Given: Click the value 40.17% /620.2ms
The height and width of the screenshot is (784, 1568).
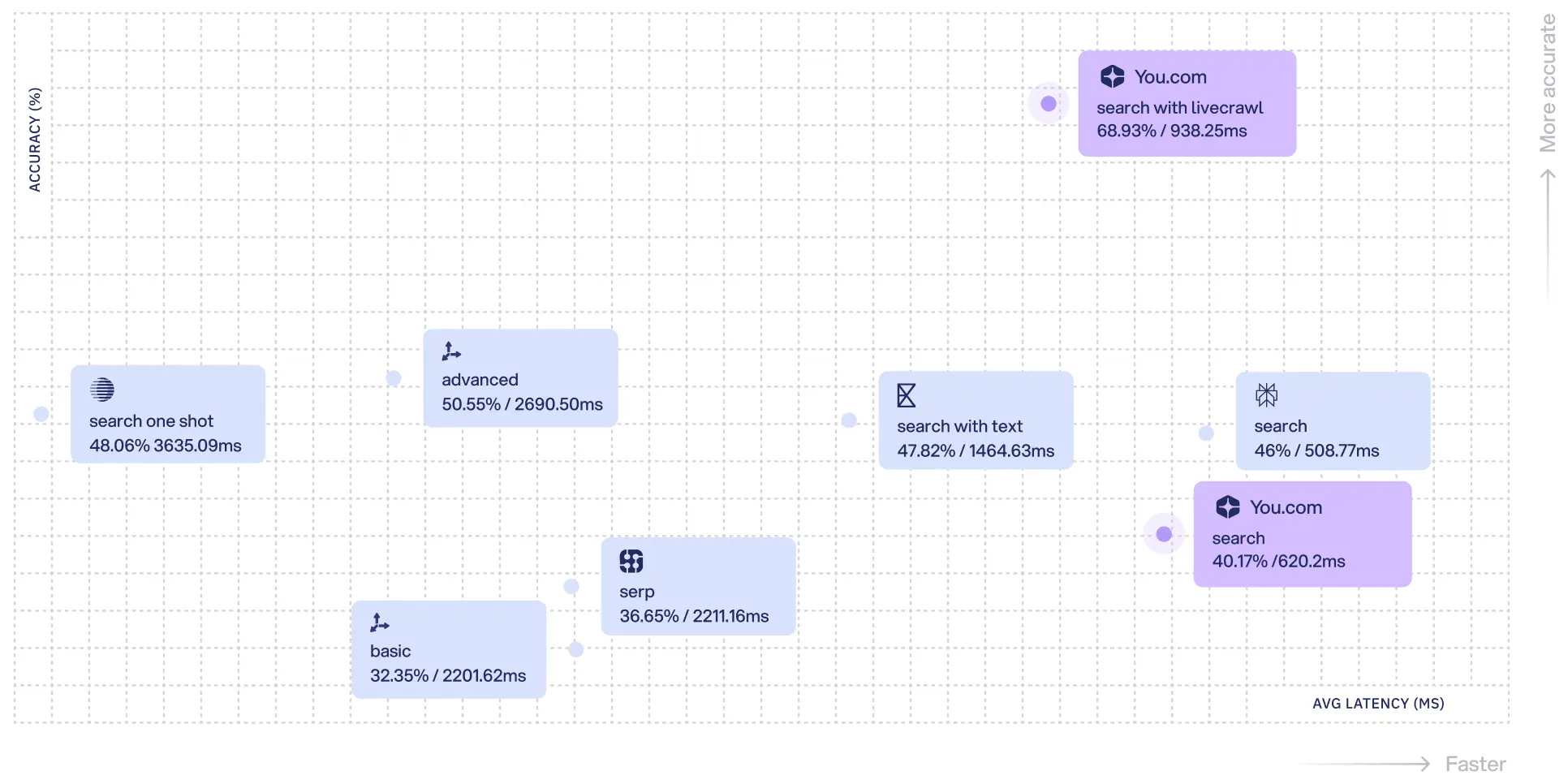Looking at the screenshot, I should tap(1278, 561).
